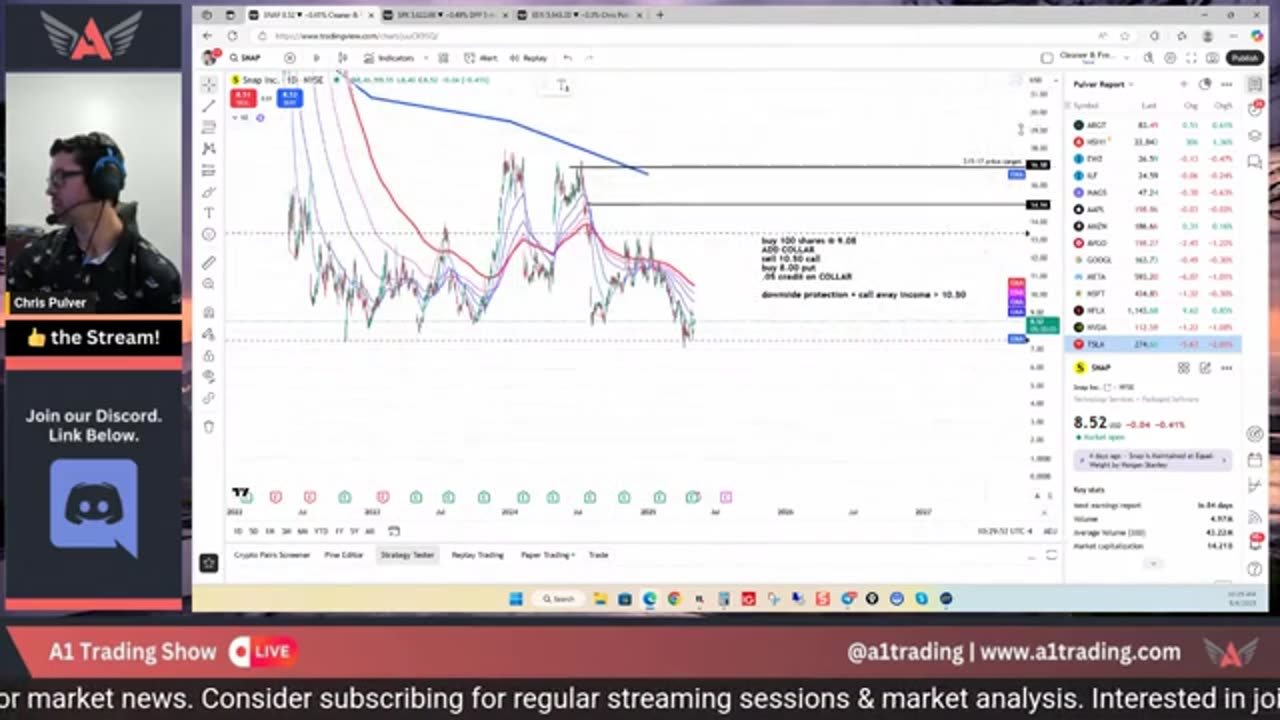Add symbol to Pulver Report watchlist
Screen dimensions: 1280x720
pos(1184,84)
